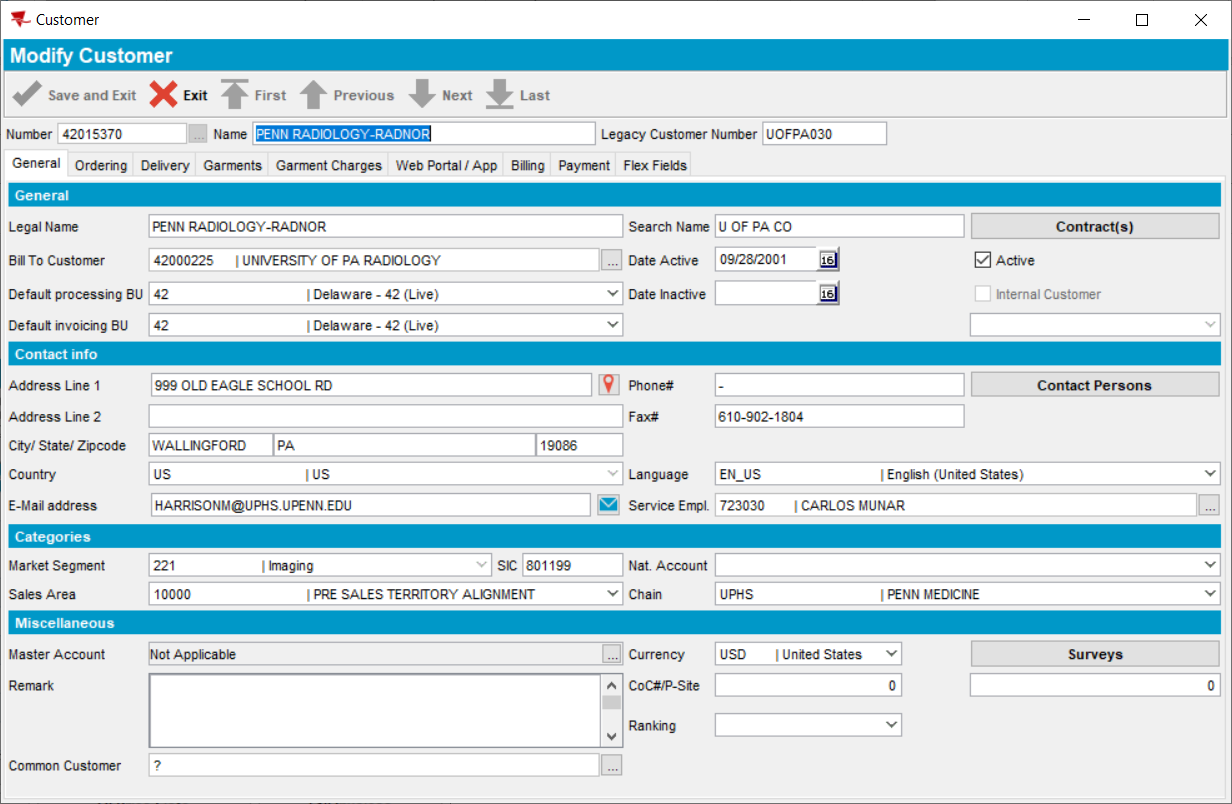This screenshot has width=1232, height=804.
Task: Click the red X Exit icon
Action: click(x=164, y=95)
